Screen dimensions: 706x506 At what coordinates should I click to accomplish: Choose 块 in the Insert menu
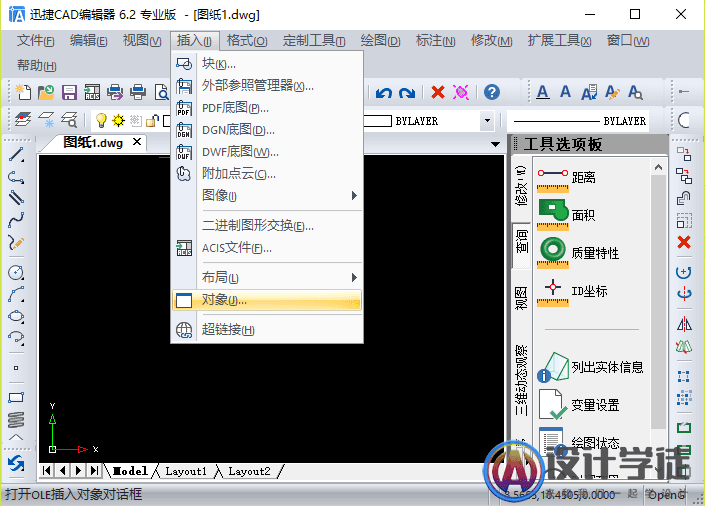coord(267,64)
